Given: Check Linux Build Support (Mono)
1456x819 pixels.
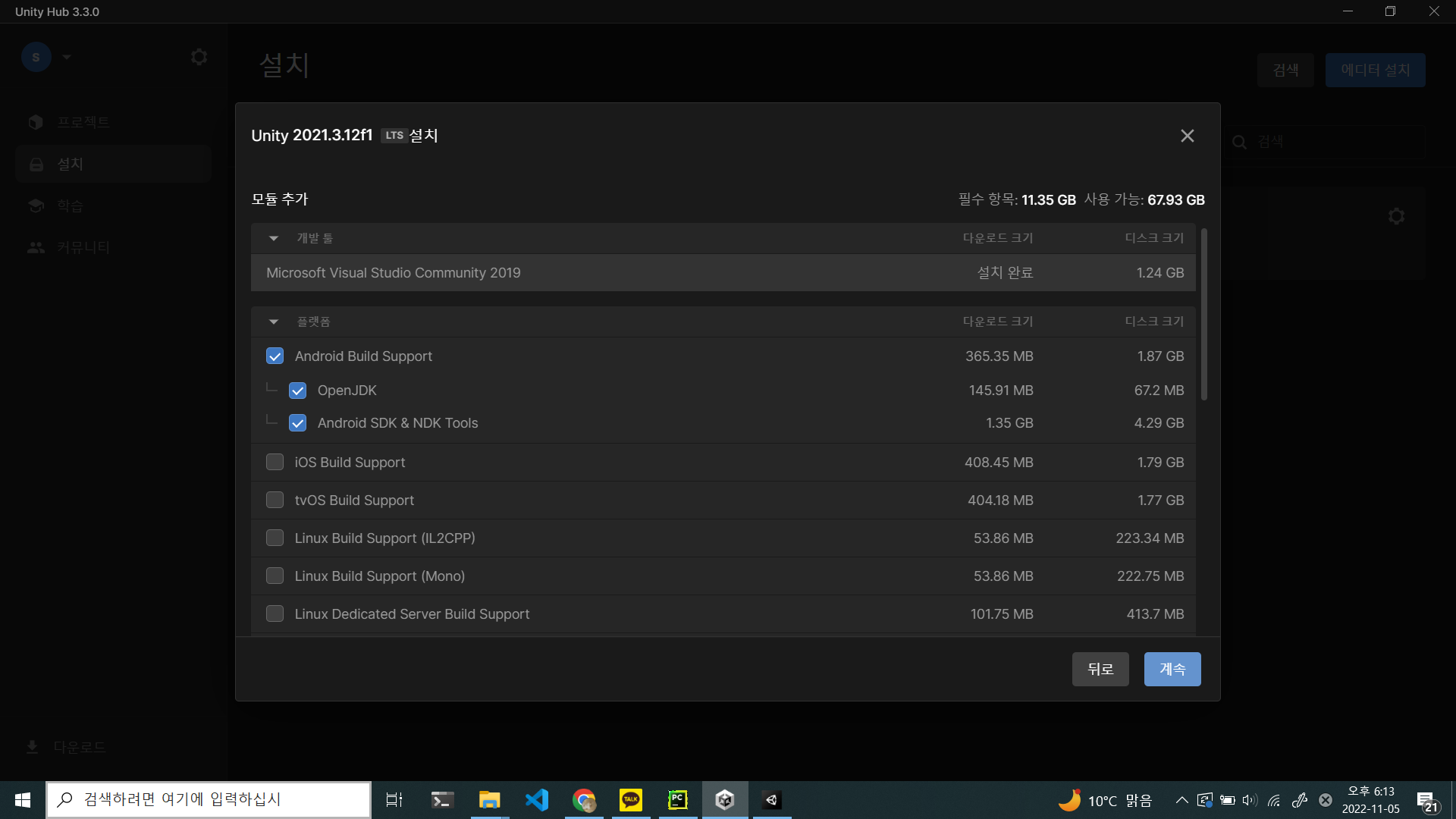Looking at the screenshot, I should [275, 576].
